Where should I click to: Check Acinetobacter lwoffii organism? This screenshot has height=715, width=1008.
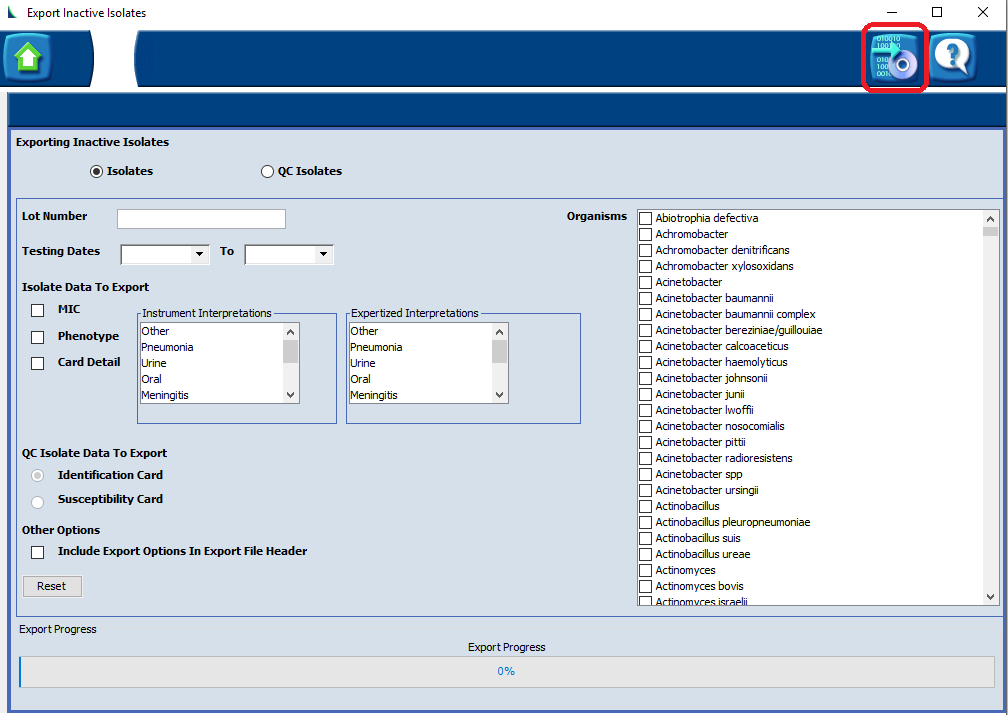(645, 411)
